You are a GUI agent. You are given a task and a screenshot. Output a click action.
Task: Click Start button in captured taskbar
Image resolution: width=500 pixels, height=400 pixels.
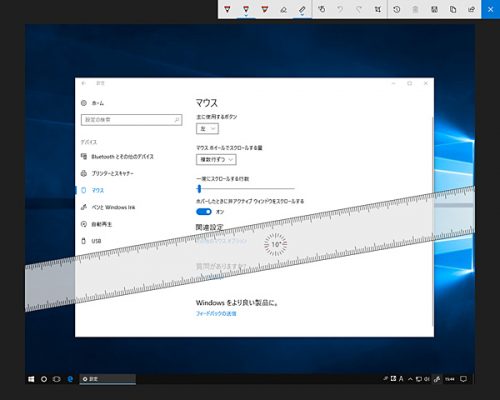[x=31, y=379]
